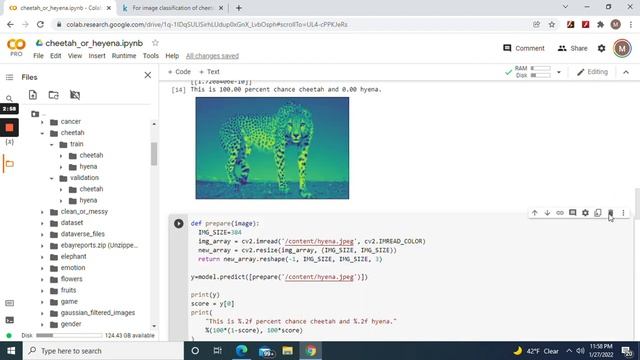The height and width of the screenshot is (360, 640).
Task: Open the Editing mode button
Action: click(592, 72)
